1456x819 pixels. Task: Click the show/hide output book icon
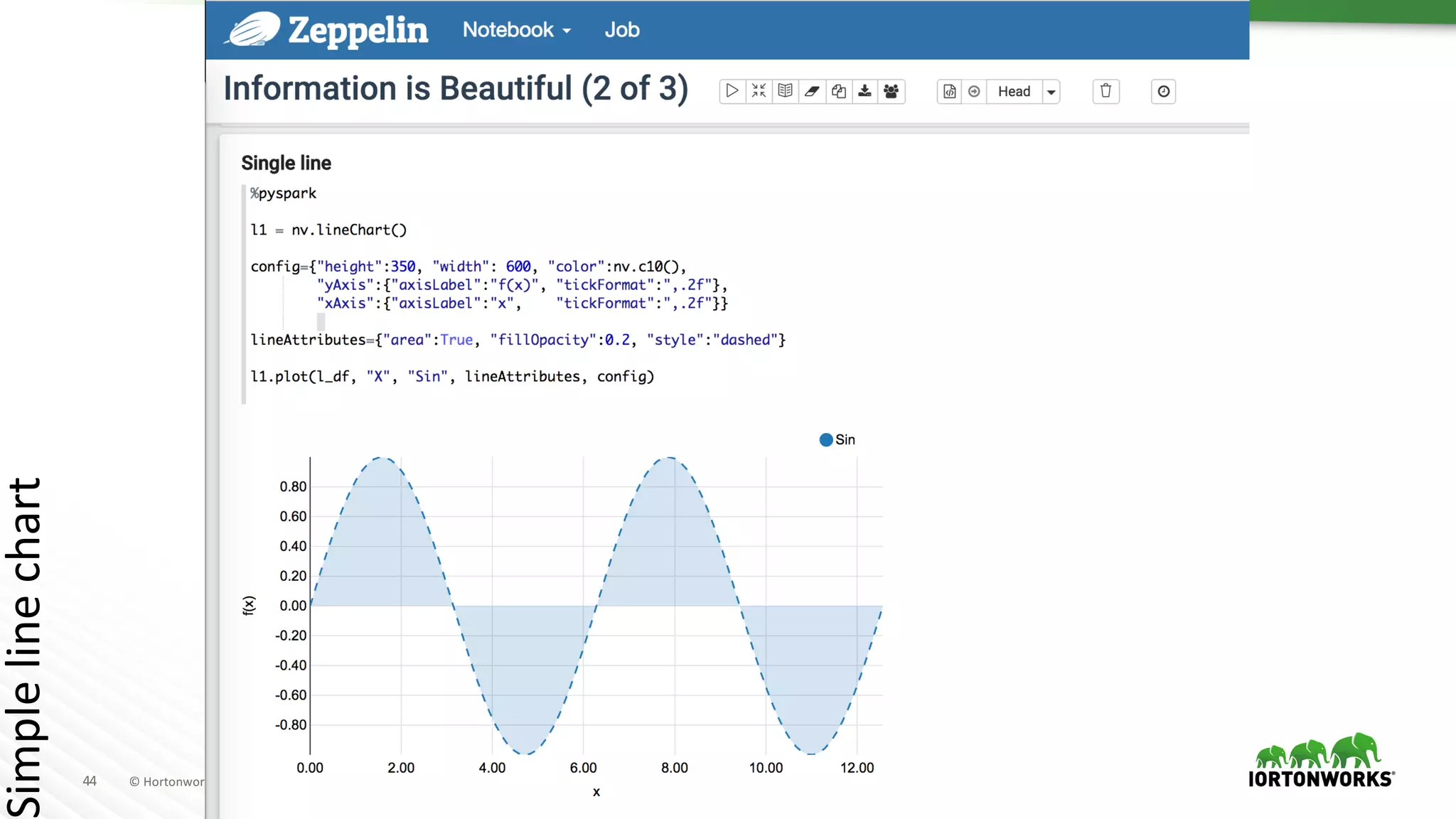click(785, 91)
